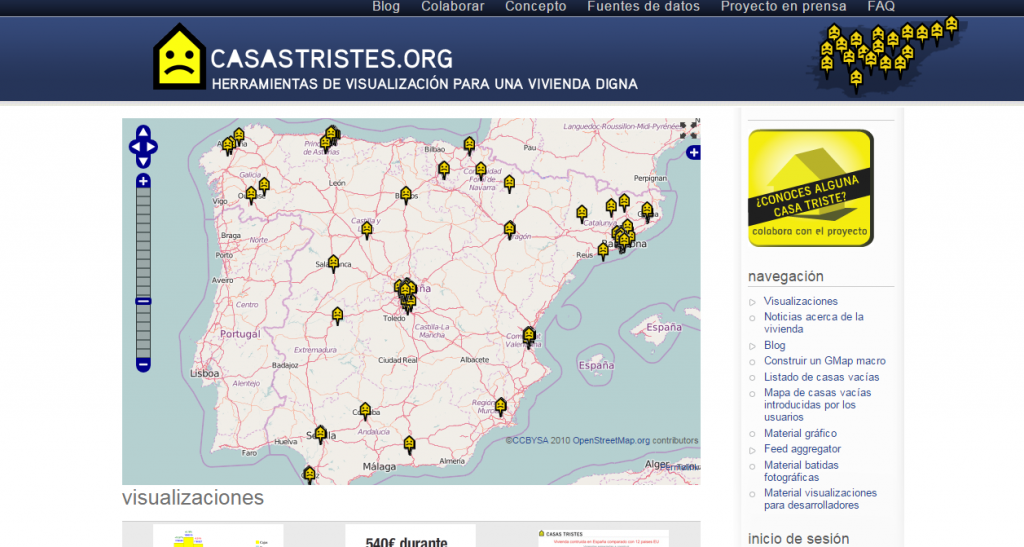This screenshot has height=547, width=1024.
Task: Select the marker between Málaga and Almería
Action: click(x=409, y=445)
